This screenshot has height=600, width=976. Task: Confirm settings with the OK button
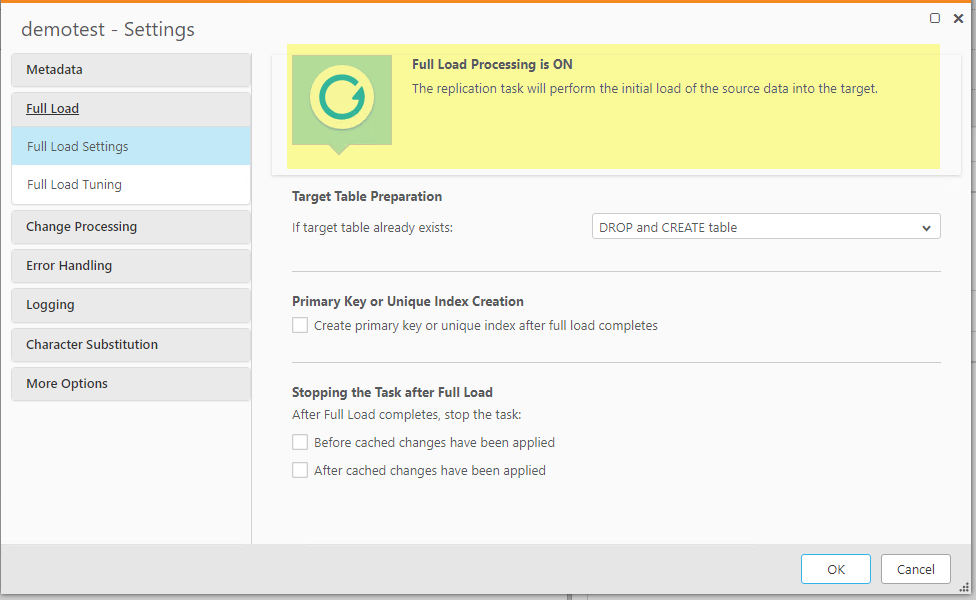tap(835, 568)
